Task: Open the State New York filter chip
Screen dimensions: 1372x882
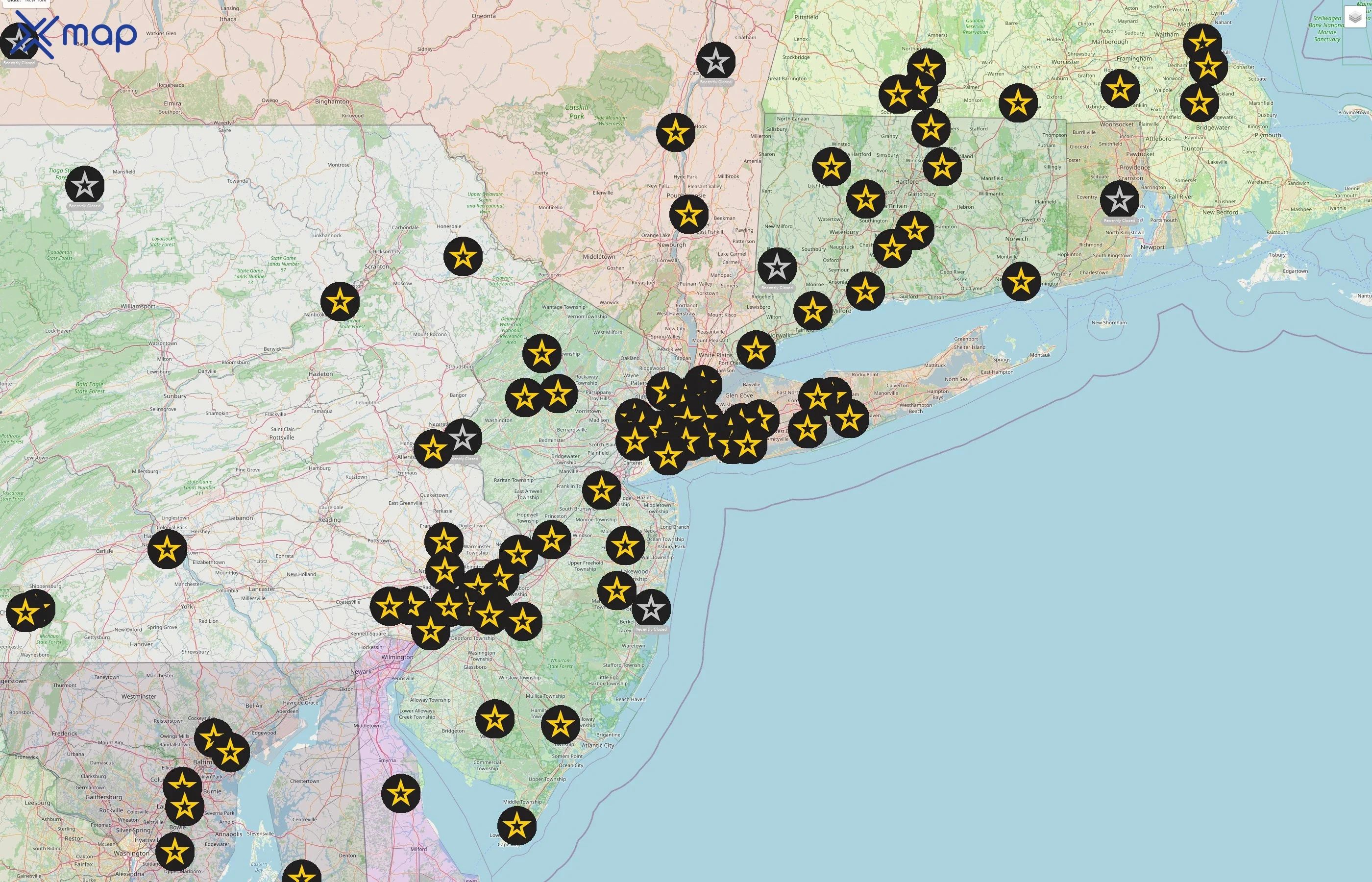Action: 26,3
